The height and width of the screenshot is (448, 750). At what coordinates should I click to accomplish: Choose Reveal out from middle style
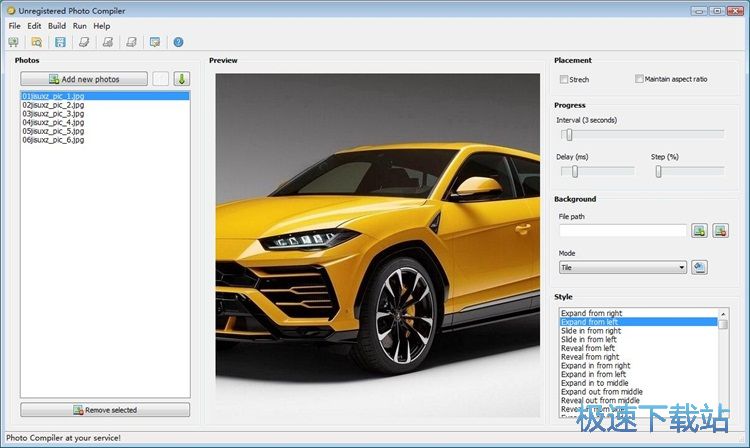pyautogui.click(x=639, y=400)
